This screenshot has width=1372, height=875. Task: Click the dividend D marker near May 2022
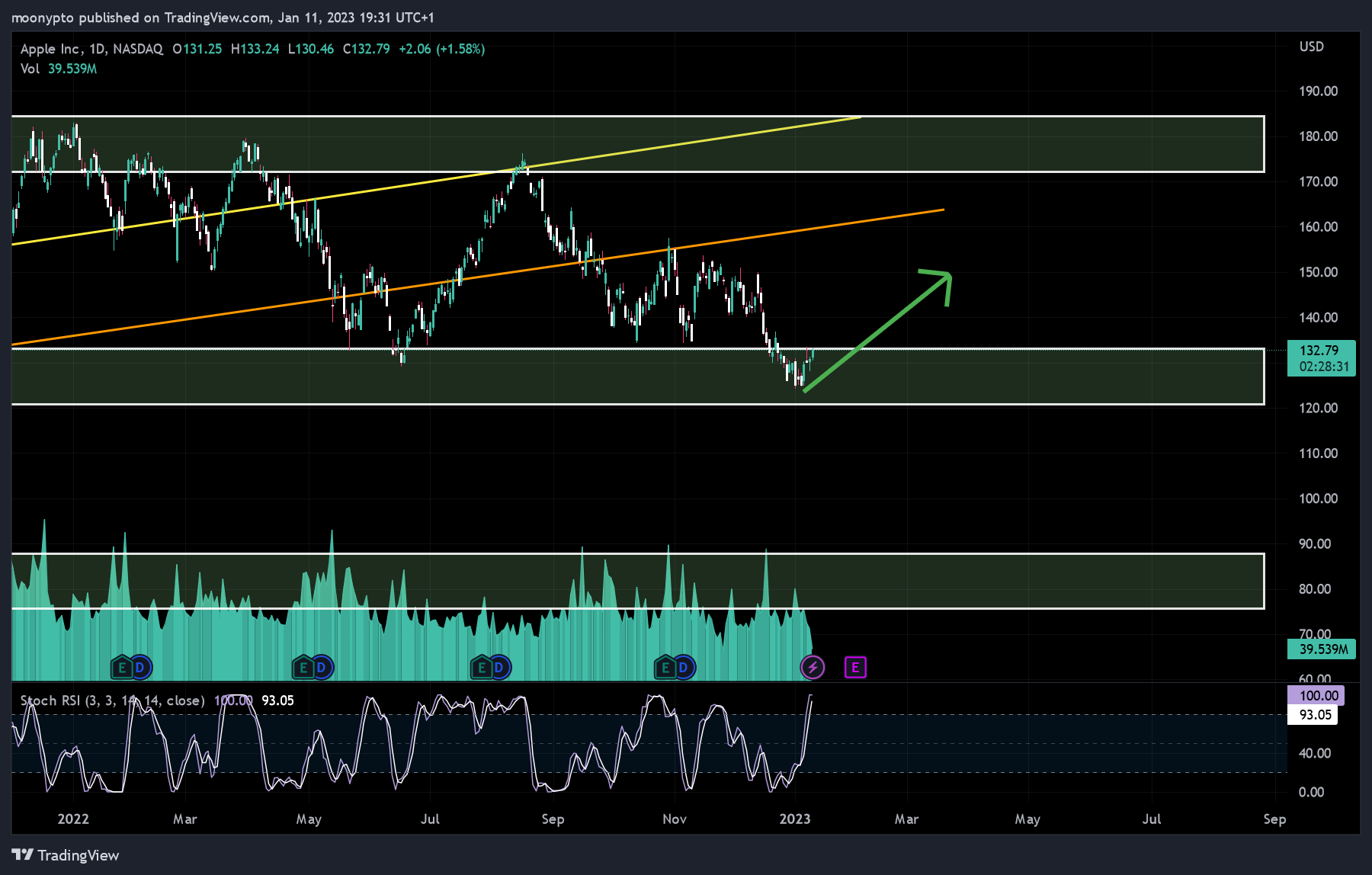coord(322,668)
